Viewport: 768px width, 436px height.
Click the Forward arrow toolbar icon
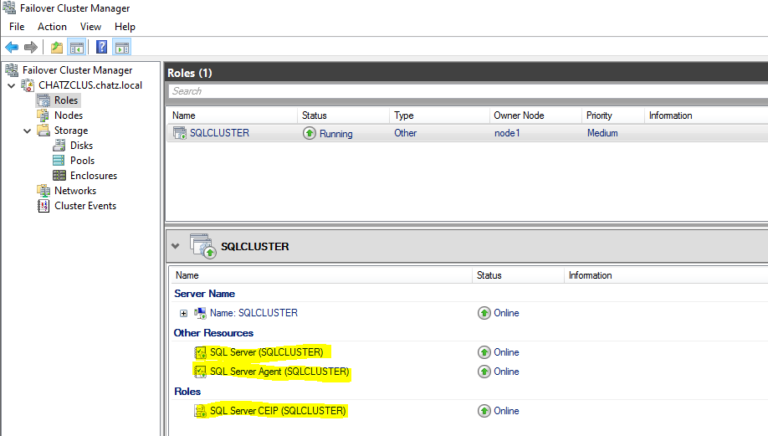(x=30, y=47)
